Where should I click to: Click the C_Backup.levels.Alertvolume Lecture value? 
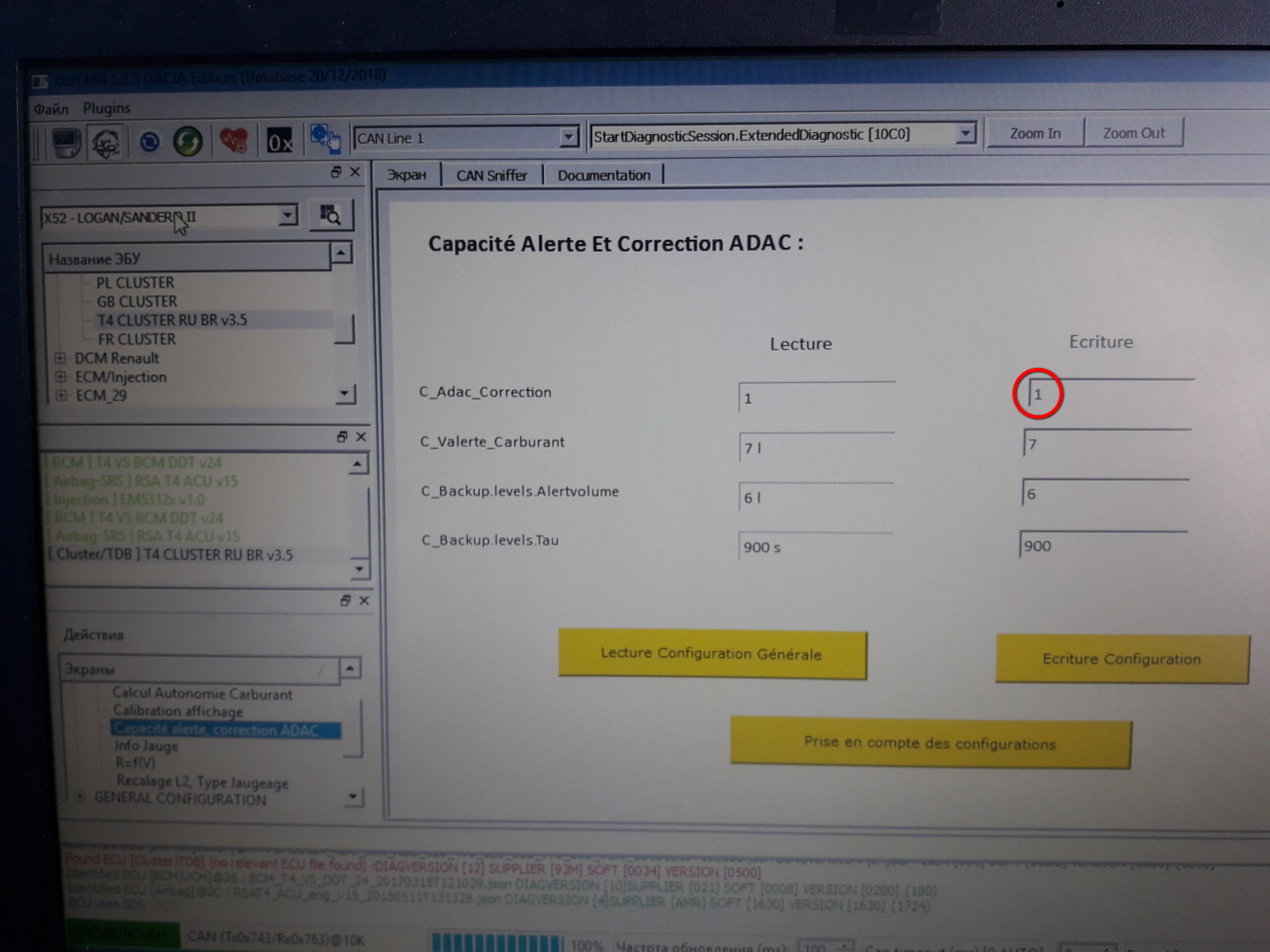[x=816, y=497]
